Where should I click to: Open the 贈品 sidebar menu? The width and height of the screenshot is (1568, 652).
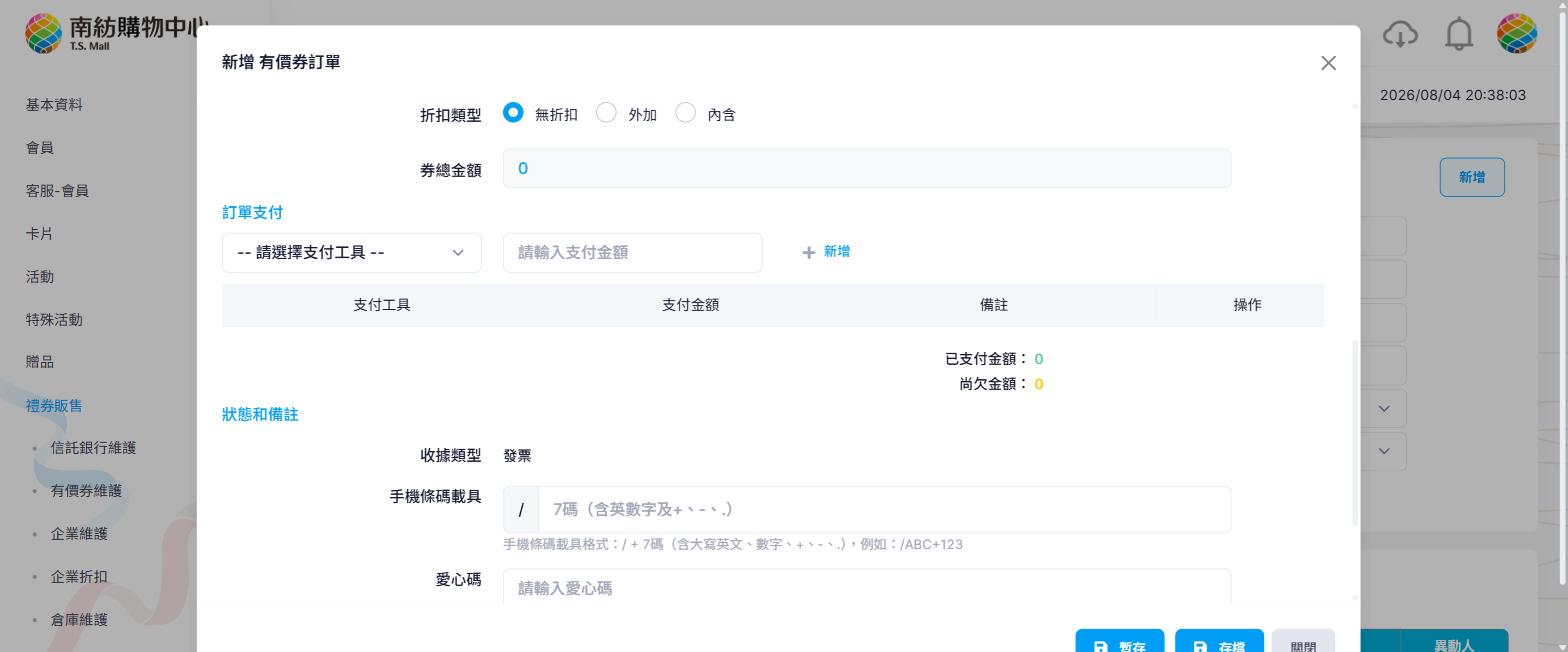(x=40, y=362)
